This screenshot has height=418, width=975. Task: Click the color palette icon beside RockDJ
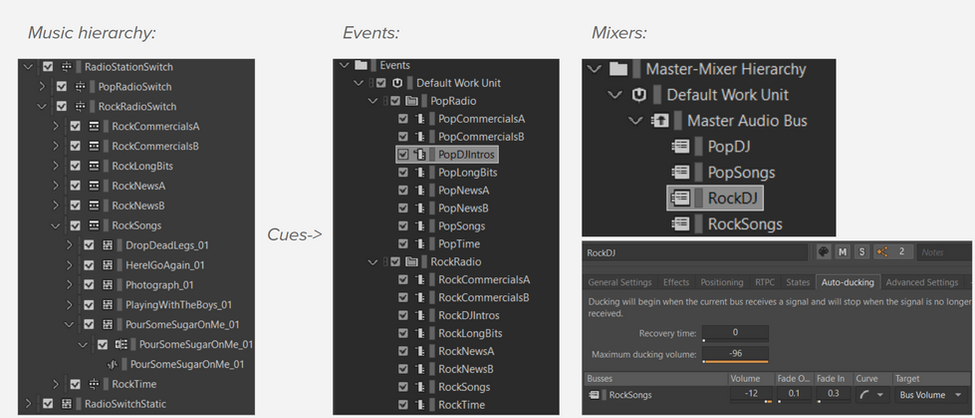823,252
